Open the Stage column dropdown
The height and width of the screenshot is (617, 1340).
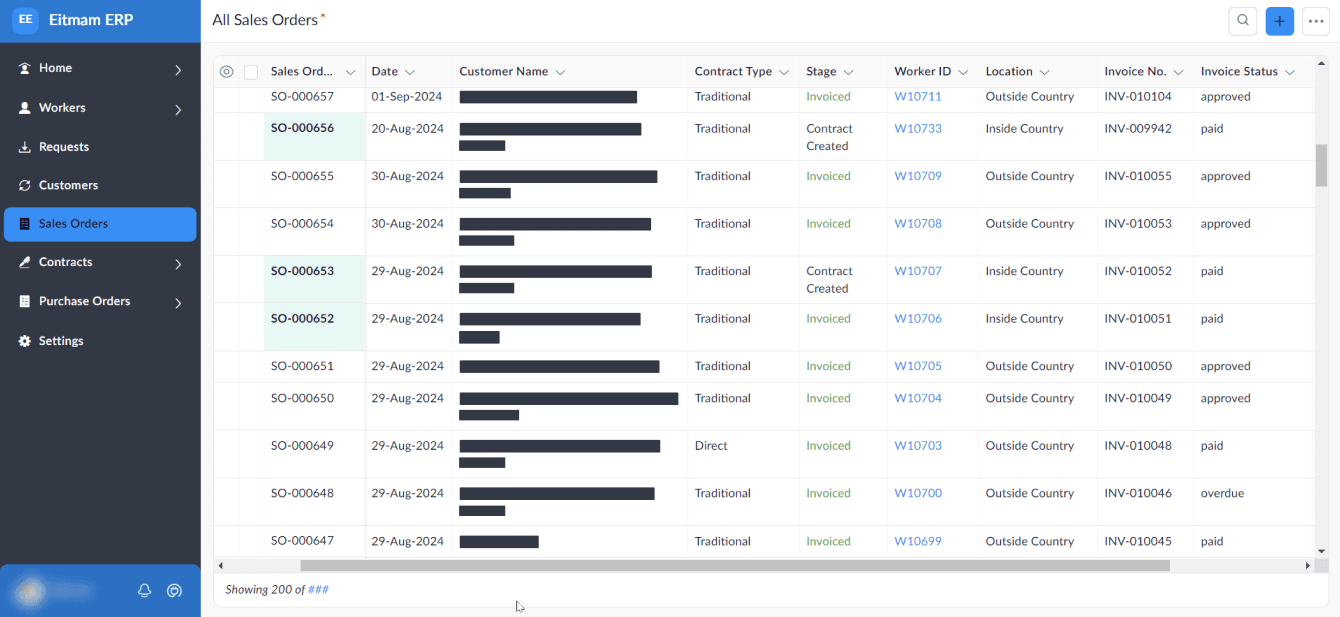point(848,71)
